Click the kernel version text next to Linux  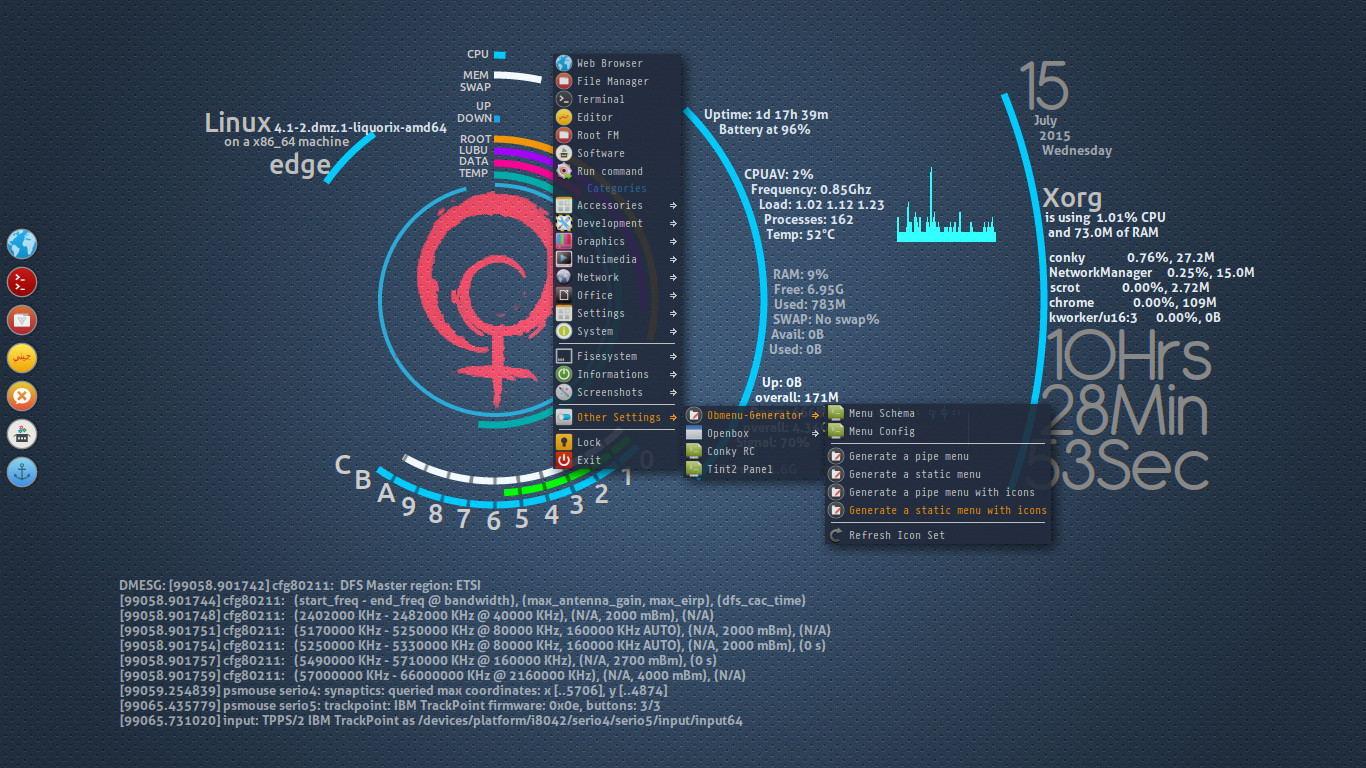361,128
